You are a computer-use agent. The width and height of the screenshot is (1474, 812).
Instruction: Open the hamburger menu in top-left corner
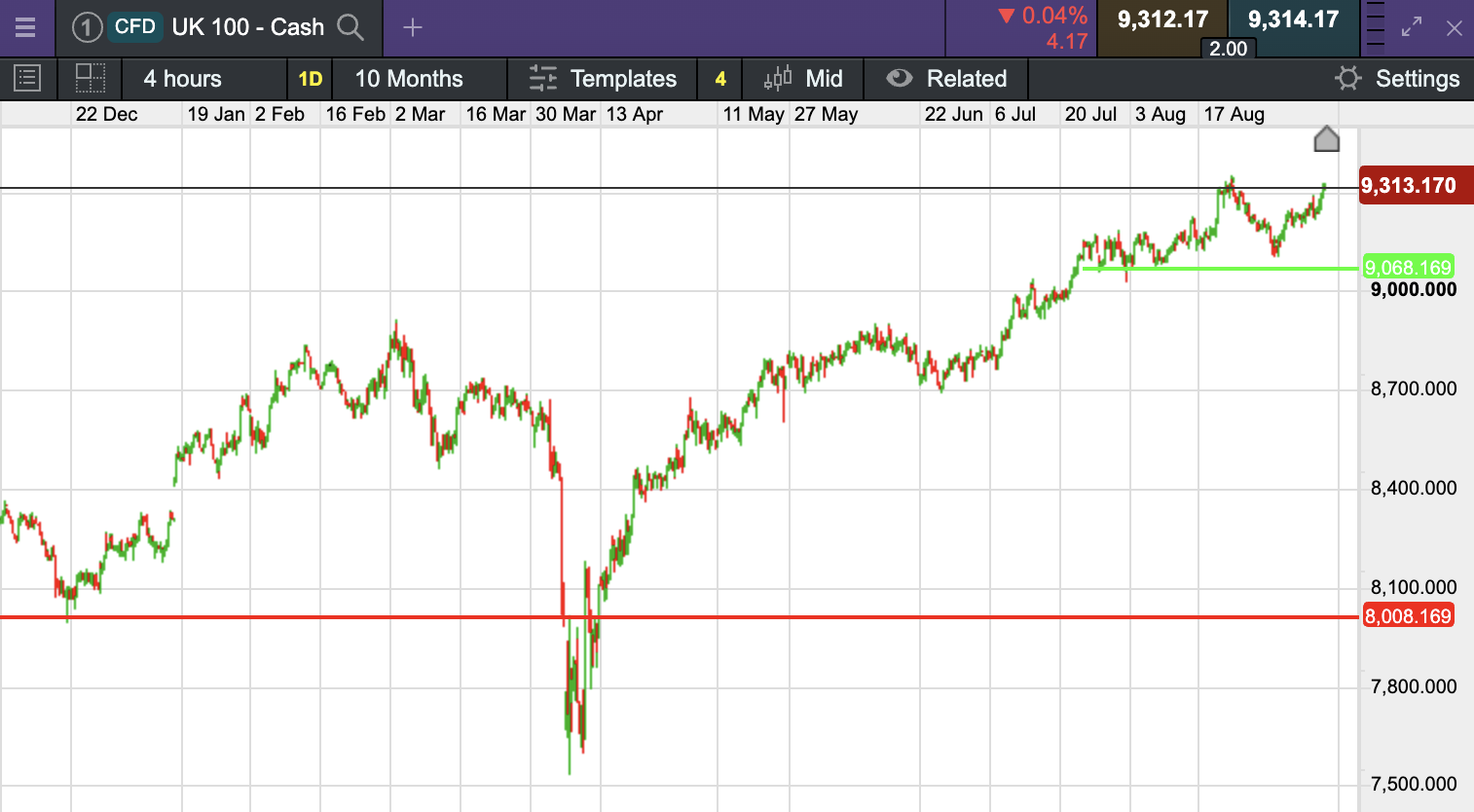(25, 27)
